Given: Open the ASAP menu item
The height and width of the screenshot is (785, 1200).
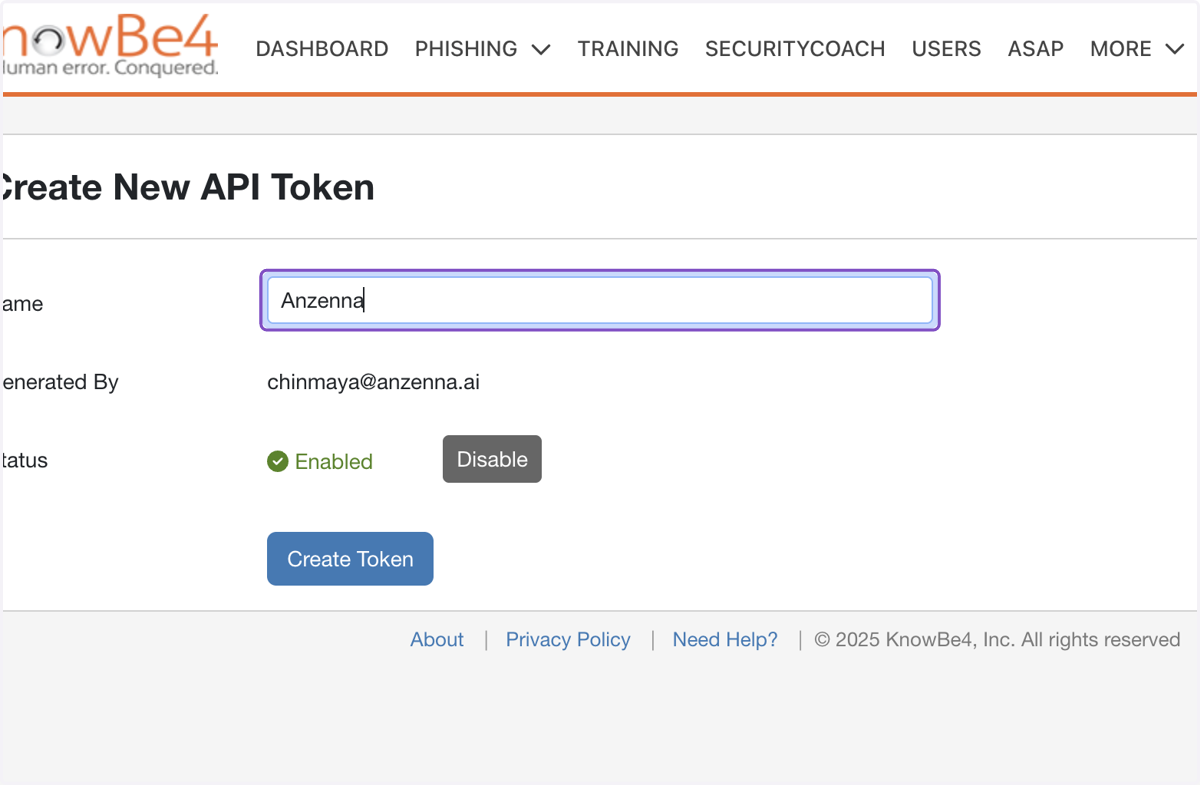Looking at the screenshot, I should [x=1035, y=49].
